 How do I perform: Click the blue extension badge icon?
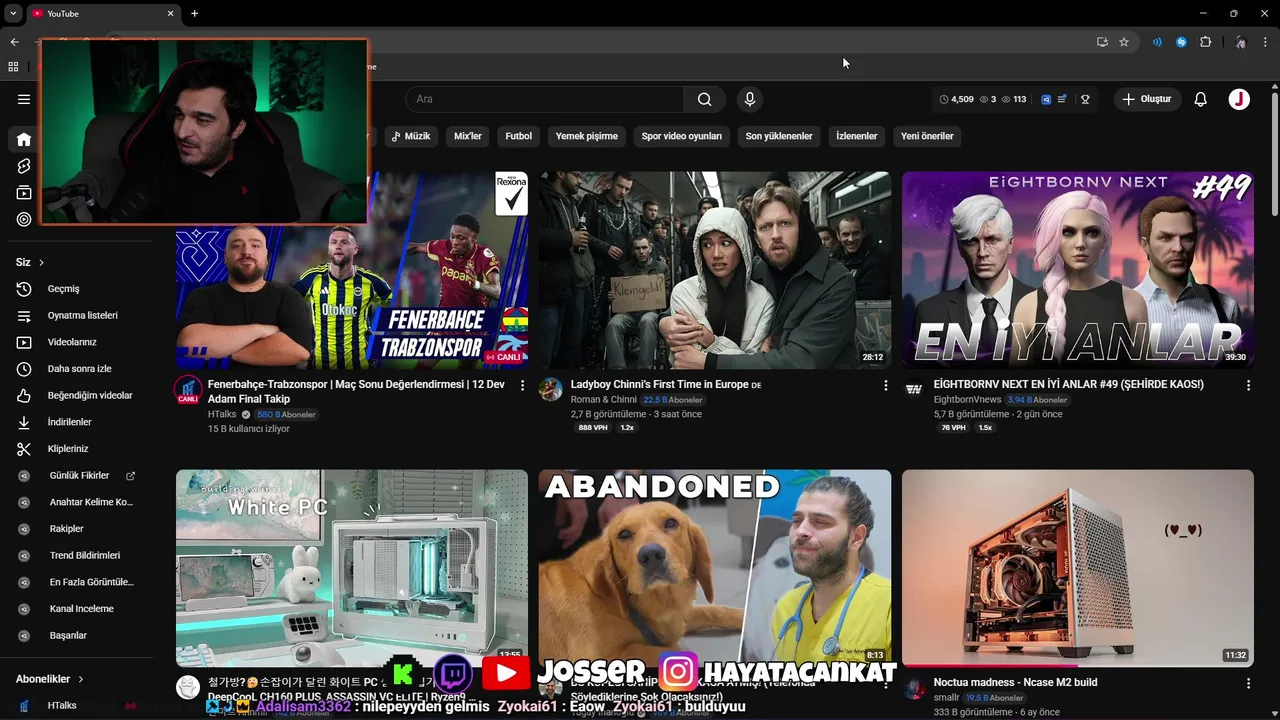1046,99
